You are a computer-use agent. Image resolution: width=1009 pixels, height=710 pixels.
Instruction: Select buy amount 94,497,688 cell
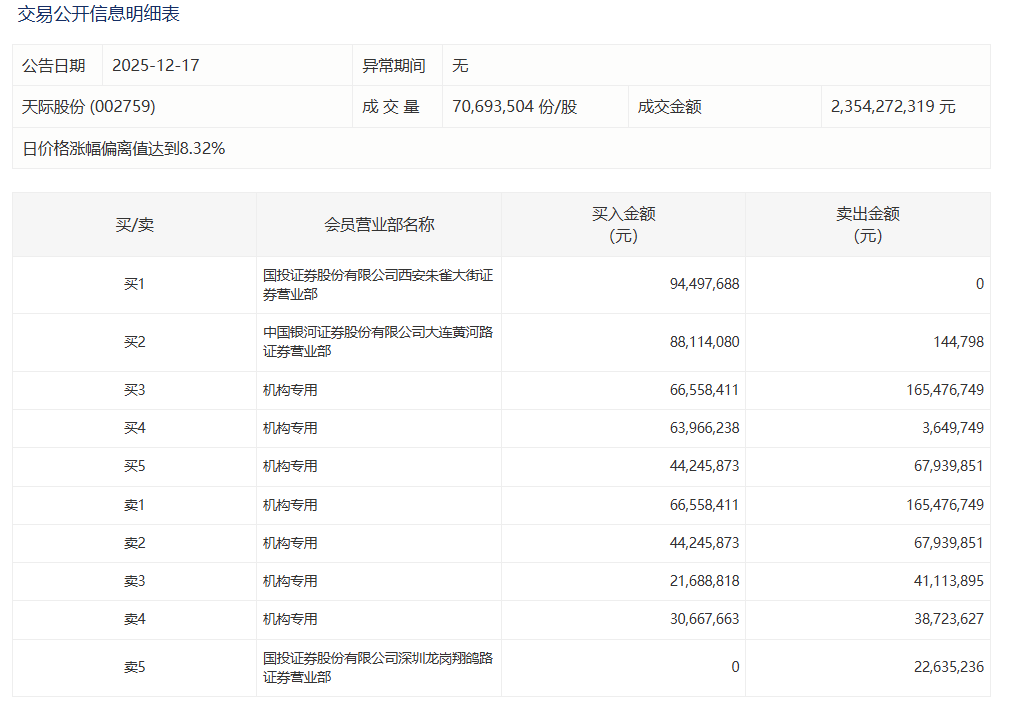point(704,285)
